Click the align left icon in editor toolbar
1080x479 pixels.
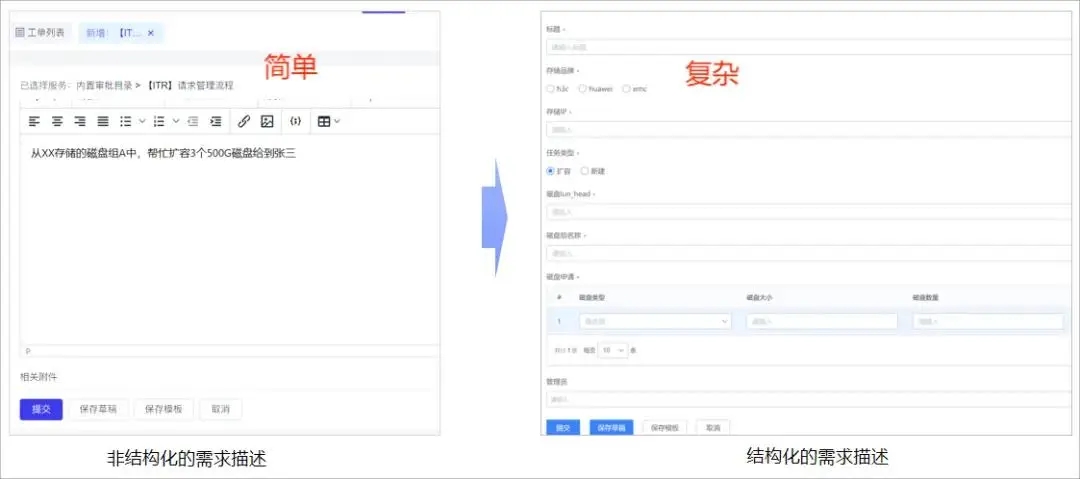coord(34,121)
